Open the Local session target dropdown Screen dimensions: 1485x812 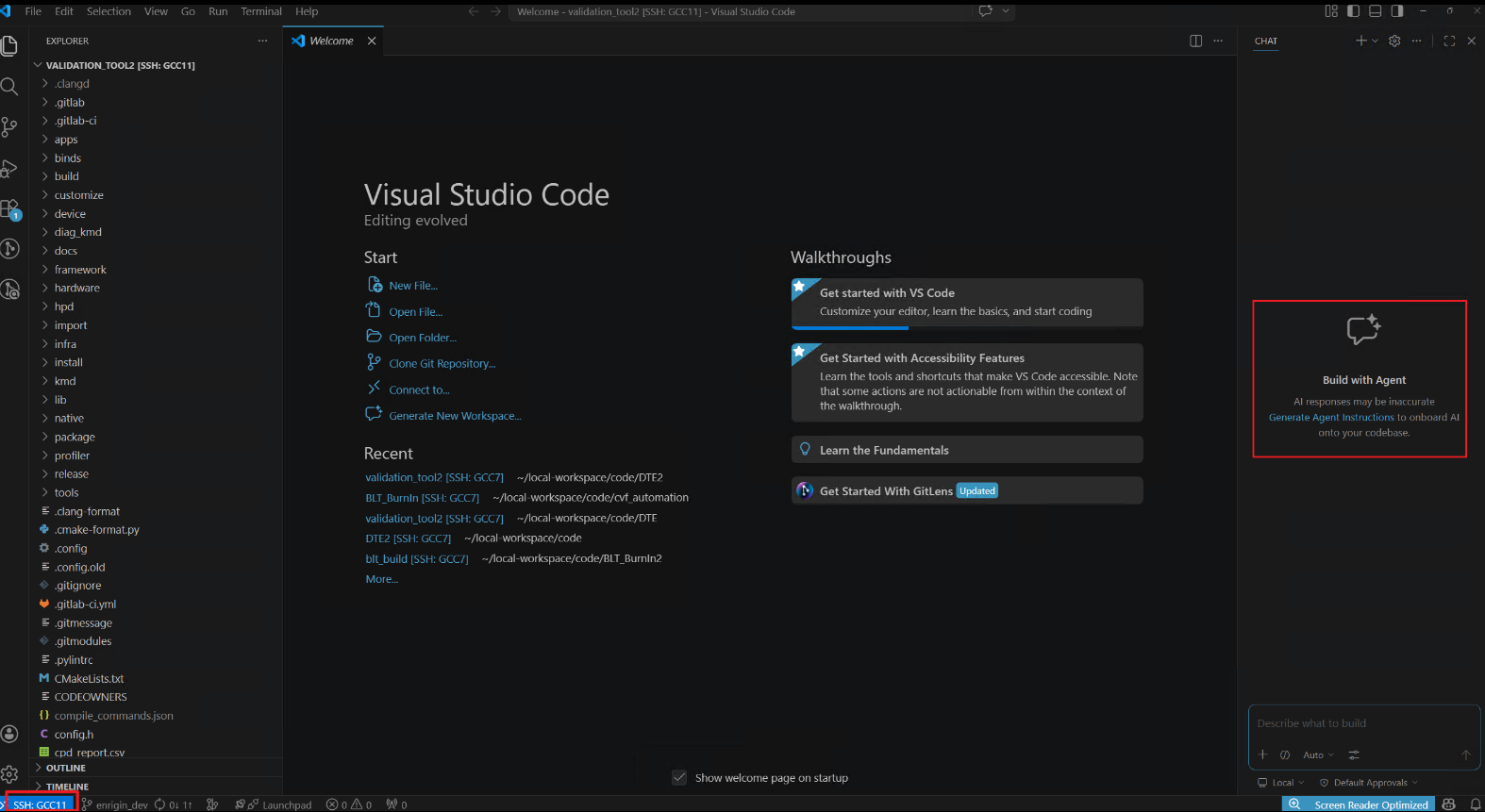1281,782
